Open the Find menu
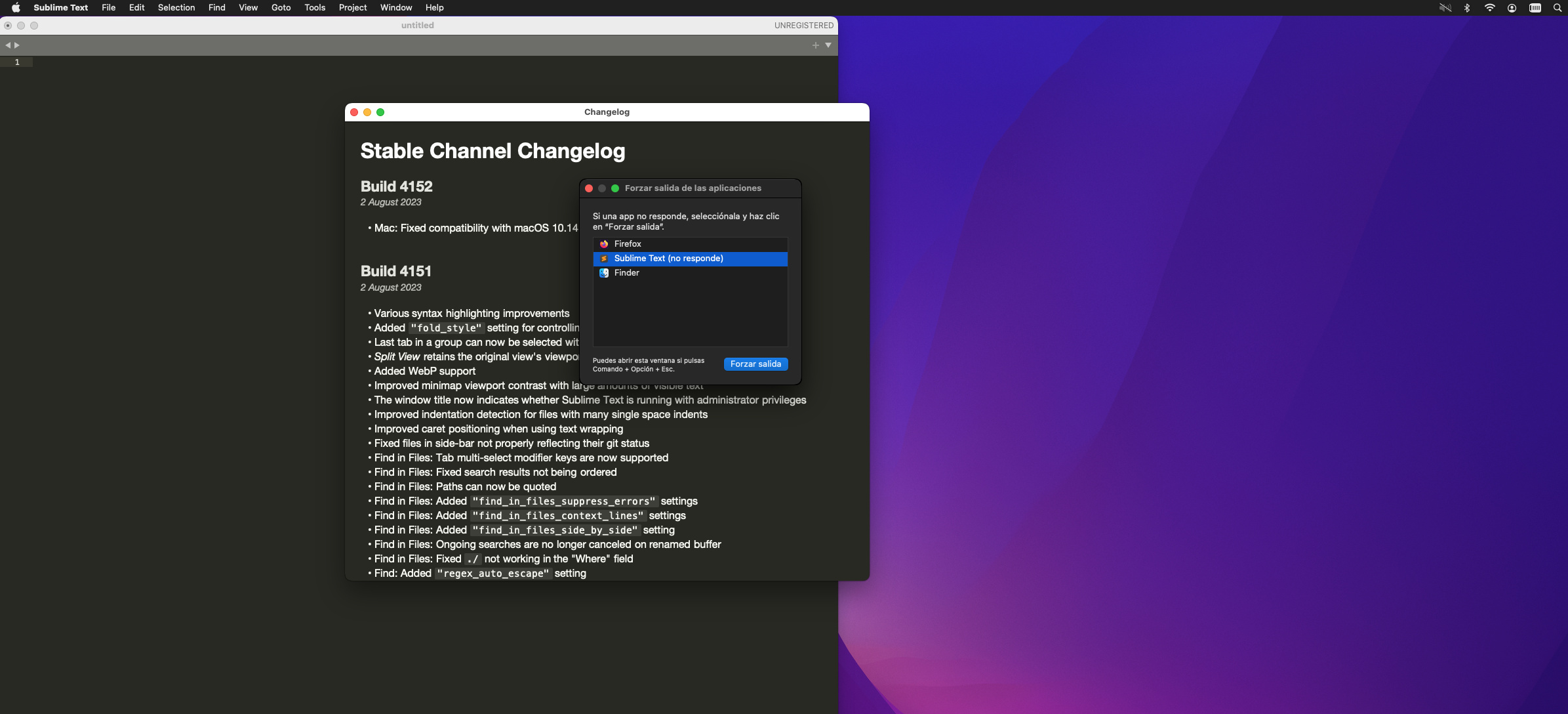1568x714 pixels. pos(217,8)
